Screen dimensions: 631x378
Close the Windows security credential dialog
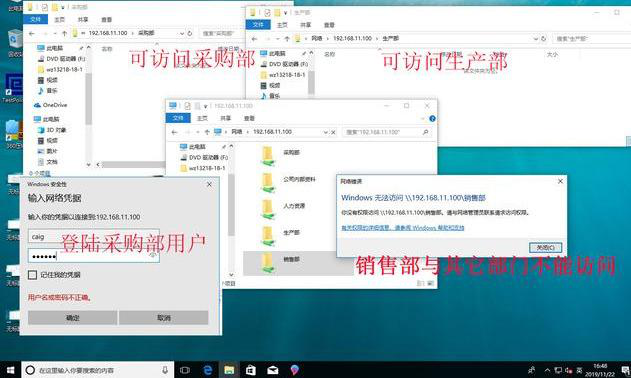coord(209,184)
